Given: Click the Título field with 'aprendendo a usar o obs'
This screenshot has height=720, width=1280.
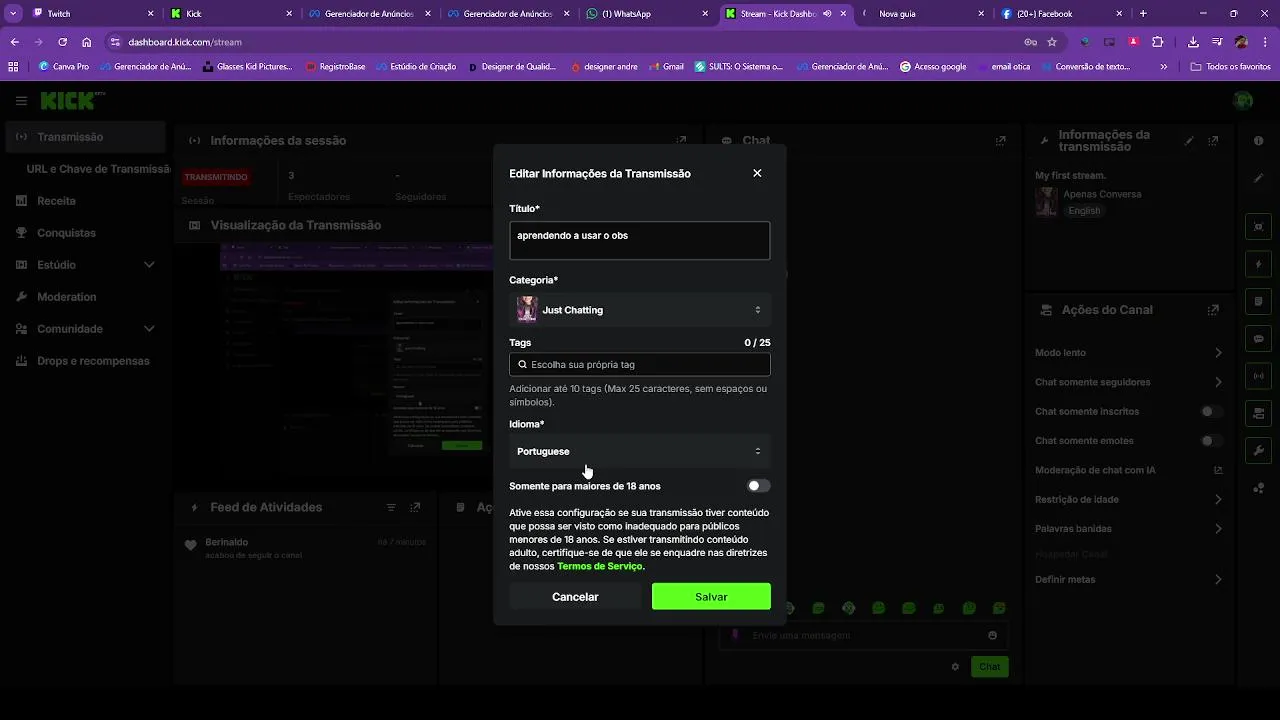Looking at the screenshot, I should pyautogui.click(x=640, y=241).
